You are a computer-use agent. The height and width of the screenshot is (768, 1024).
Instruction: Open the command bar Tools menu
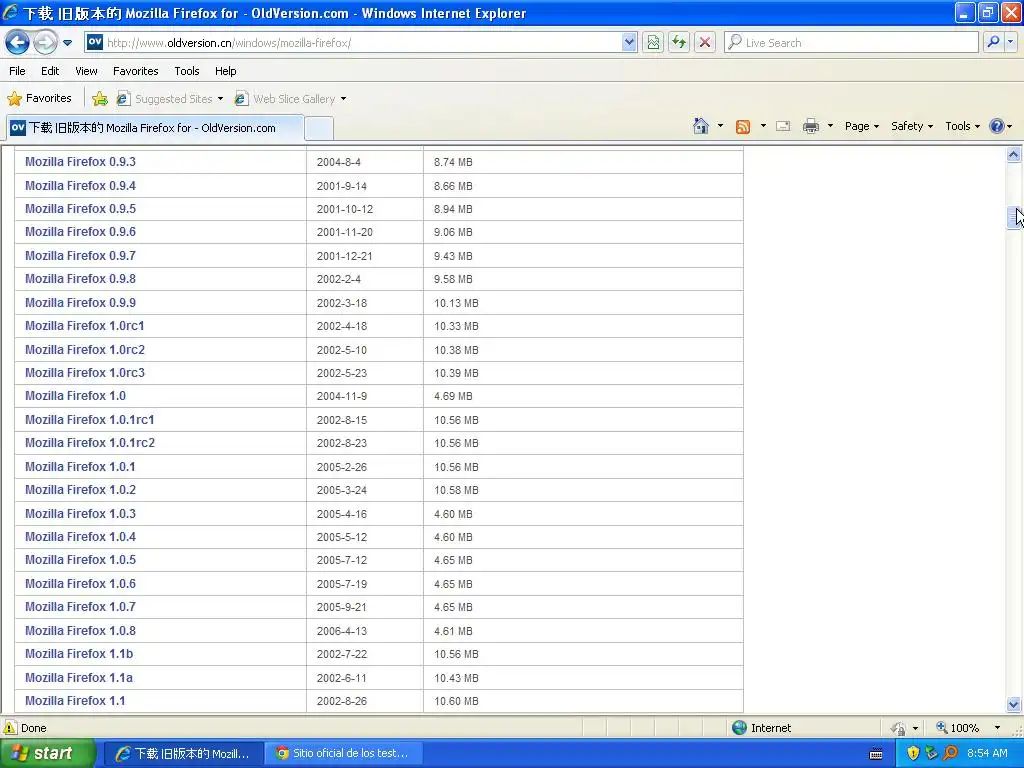point(962,126)
